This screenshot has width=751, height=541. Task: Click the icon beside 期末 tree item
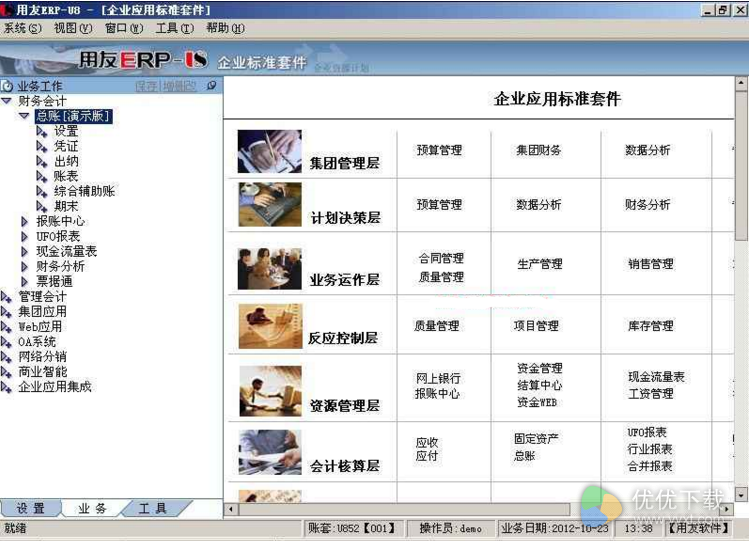42,206
